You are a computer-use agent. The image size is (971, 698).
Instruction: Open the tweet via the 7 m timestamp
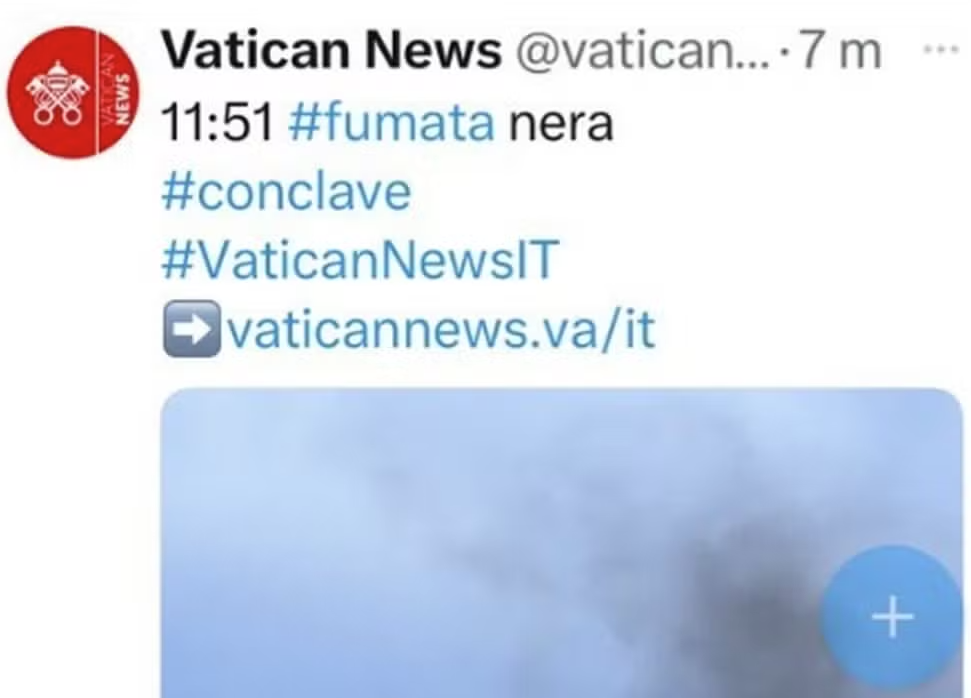pos(840,51)
